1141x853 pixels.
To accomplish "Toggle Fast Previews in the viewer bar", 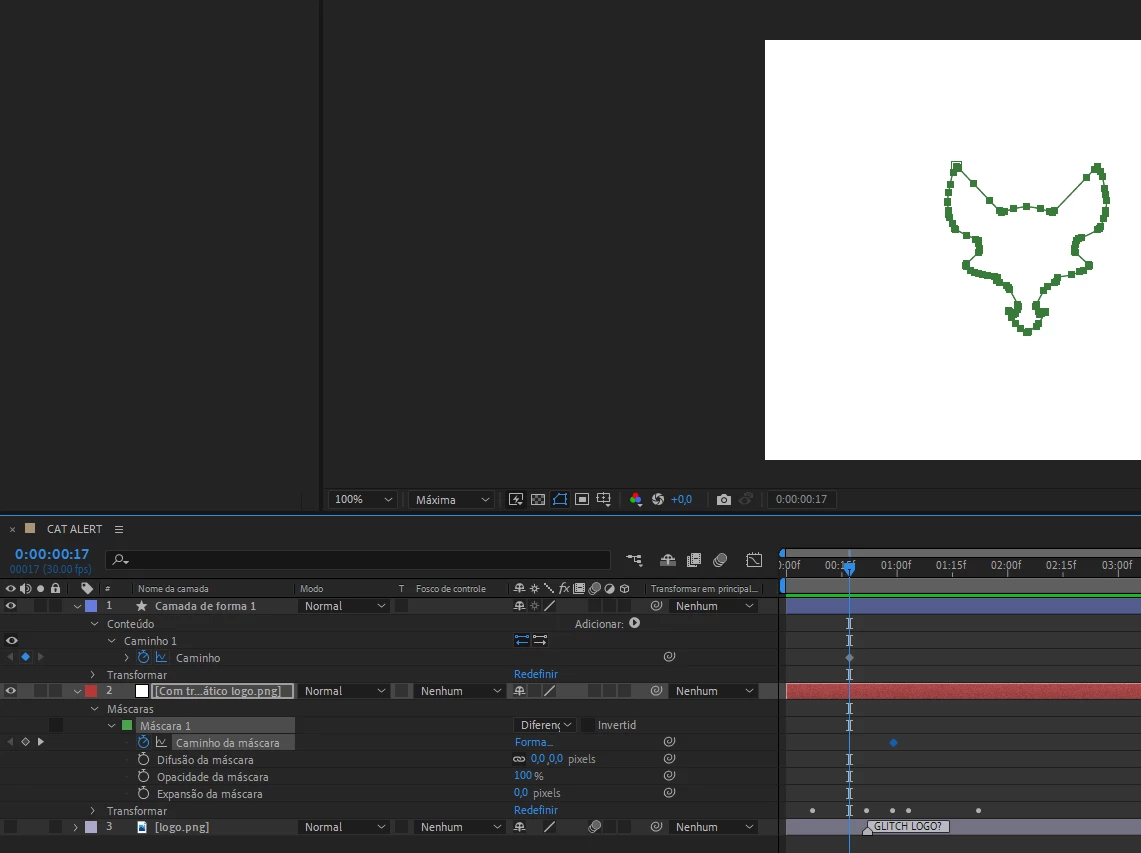I will [x=516, y=499].
